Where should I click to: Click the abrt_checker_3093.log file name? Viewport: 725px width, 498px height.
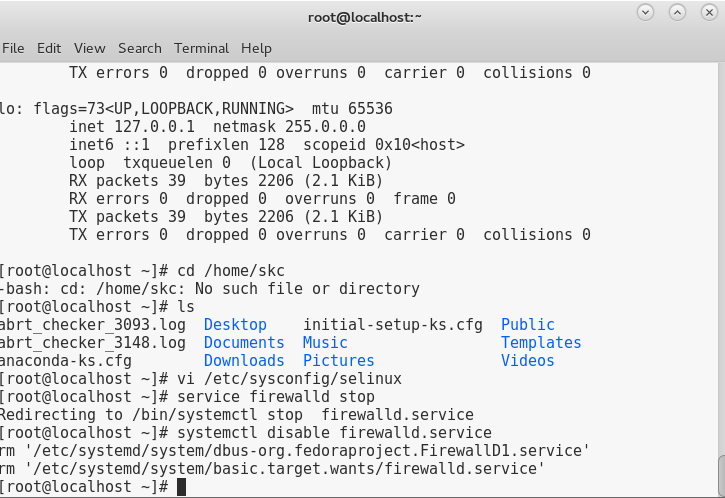pos(92,325)
